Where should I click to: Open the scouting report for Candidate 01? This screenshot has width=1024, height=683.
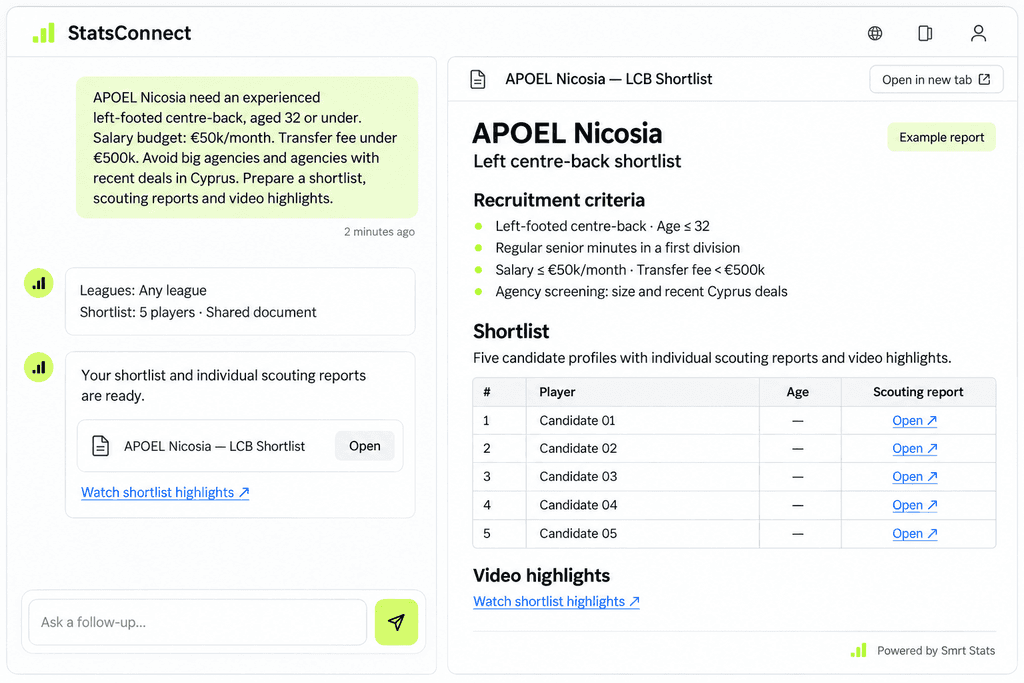(x=914, y=421)
